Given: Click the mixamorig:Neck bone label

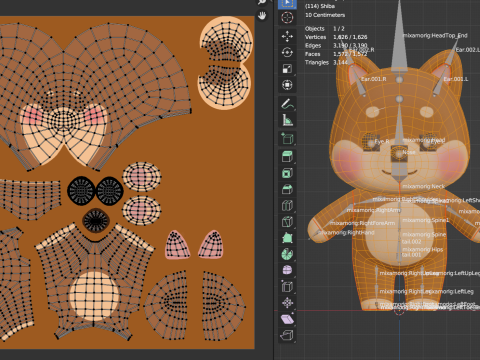Looking at the screenshot, I should tap(423, 186).
